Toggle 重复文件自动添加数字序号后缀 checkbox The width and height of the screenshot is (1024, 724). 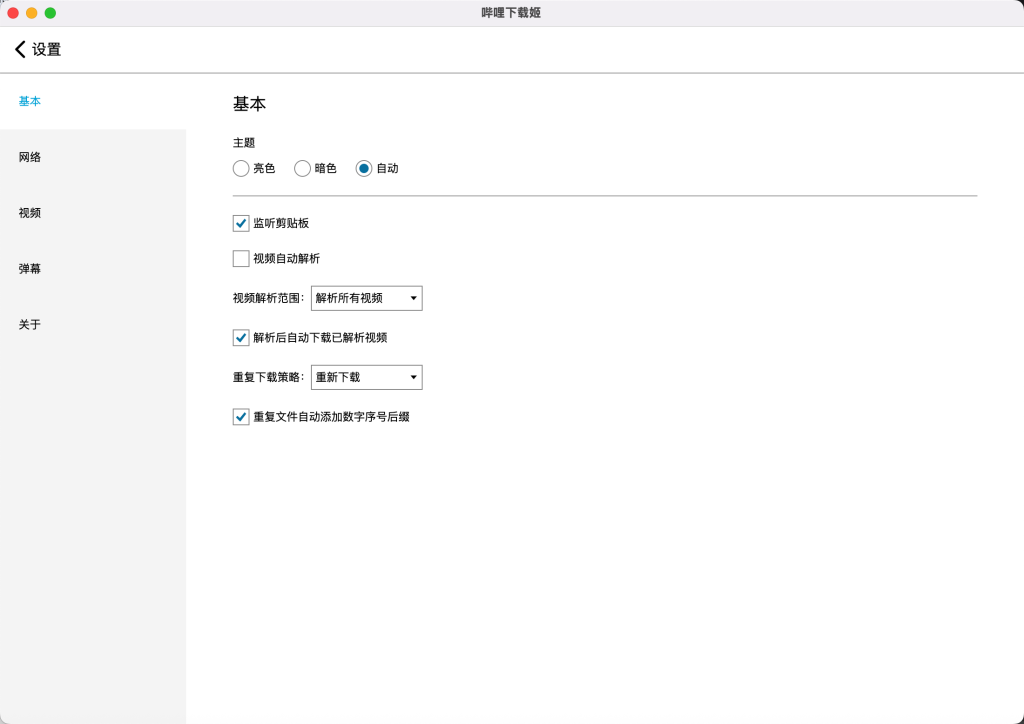241,417
